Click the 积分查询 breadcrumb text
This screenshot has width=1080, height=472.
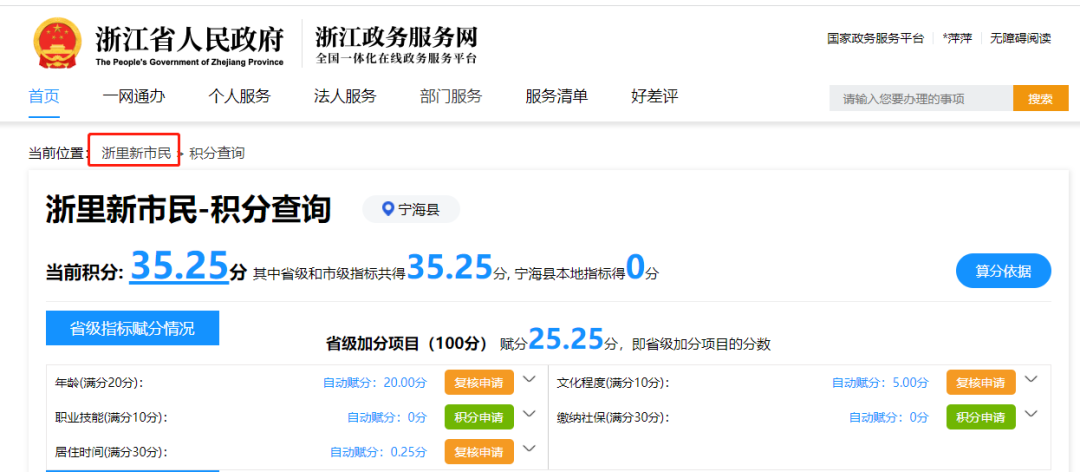[x=217, y=153]
